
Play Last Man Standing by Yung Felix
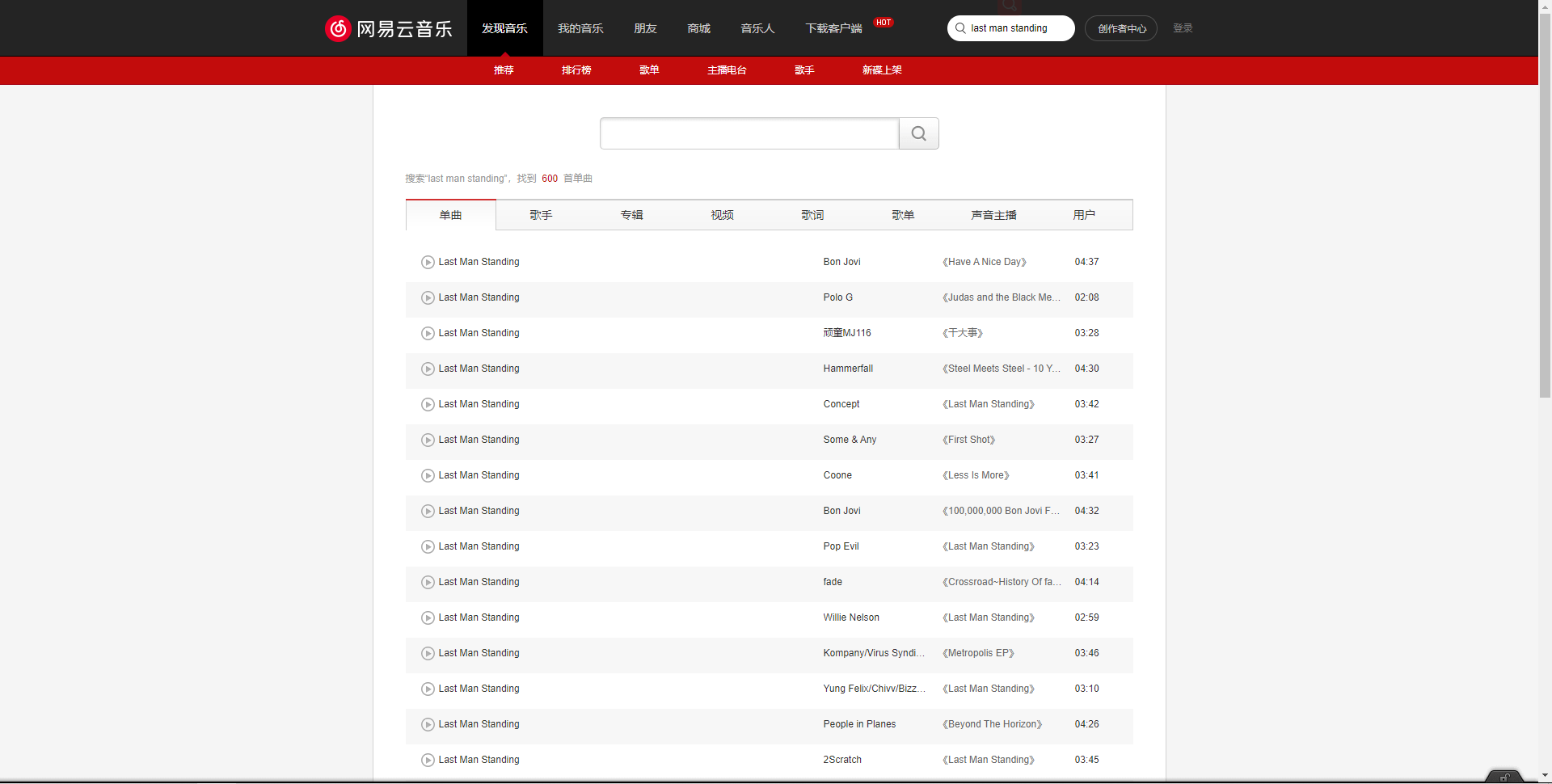coord(428,689)
